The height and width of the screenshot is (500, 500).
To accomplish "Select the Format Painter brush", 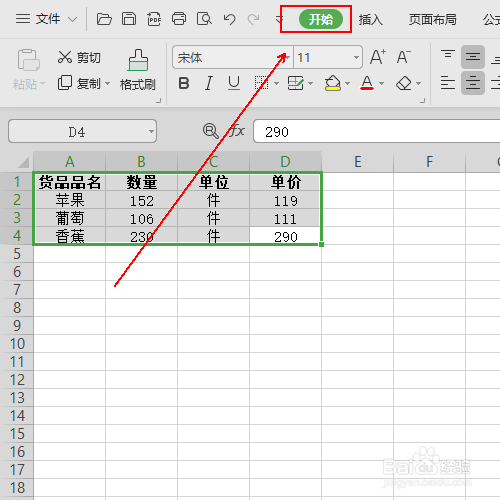I will (x=138, y=70).
